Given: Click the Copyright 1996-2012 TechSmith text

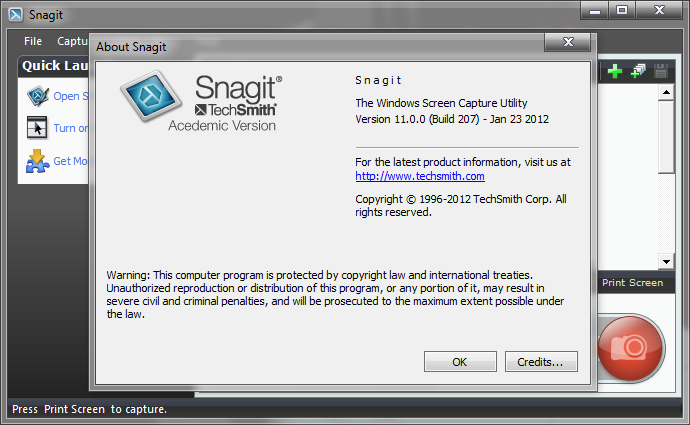Looking at the screenshot, I should click(x=461, y=205).
